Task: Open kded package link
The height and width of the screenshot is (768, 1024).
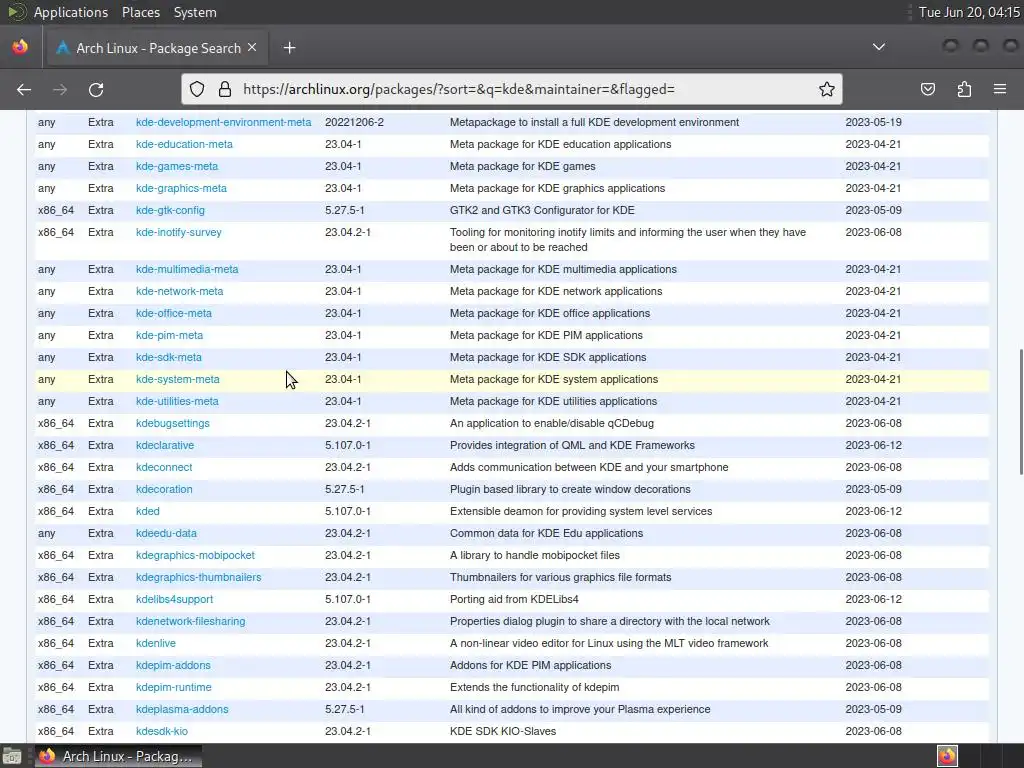Action: 148,511
